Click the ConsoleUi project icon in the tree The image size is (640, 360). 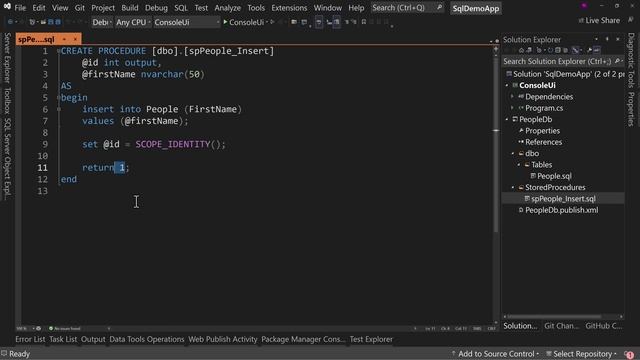(515, 85)
